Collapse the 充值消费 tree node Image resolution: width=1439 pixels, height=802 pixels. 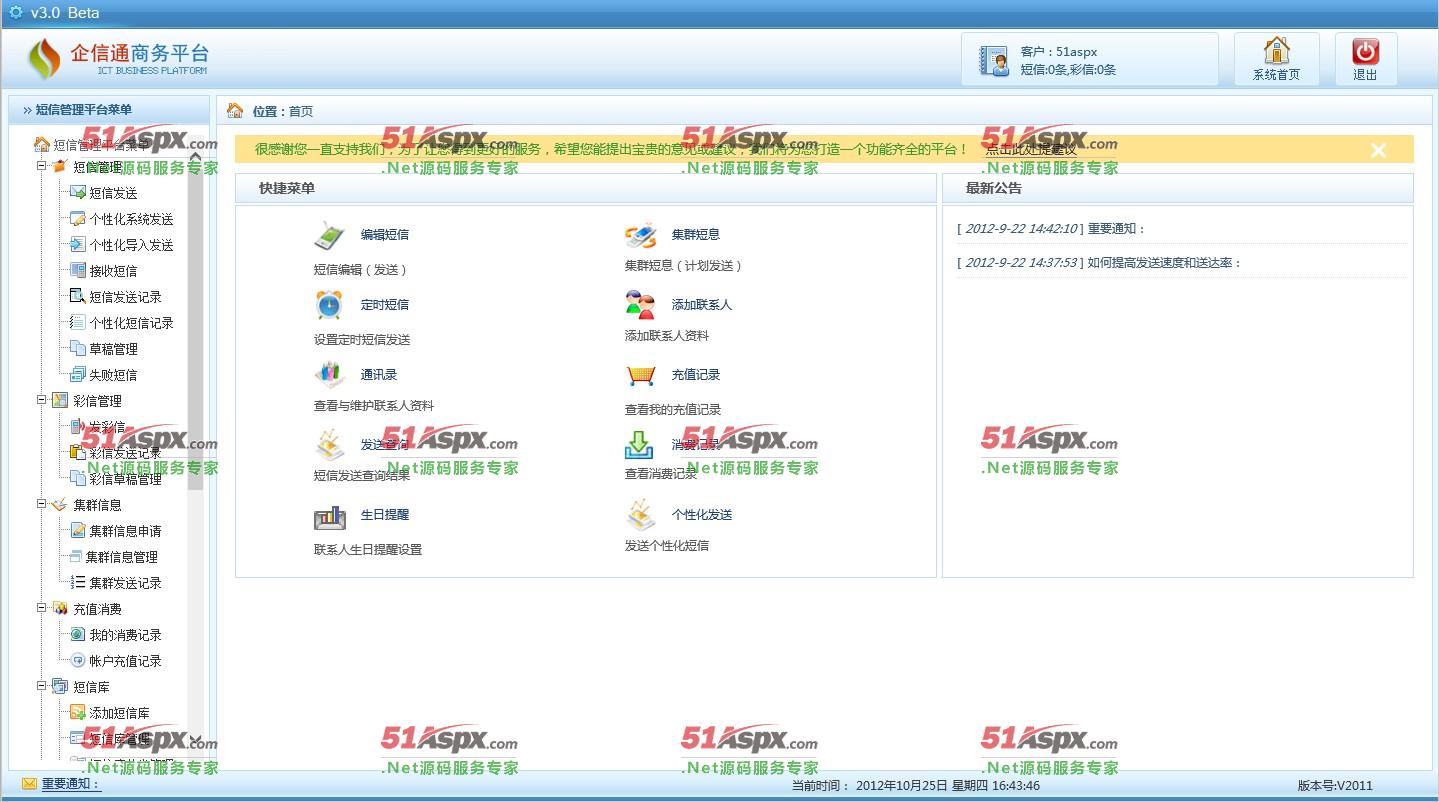[42, 608]
